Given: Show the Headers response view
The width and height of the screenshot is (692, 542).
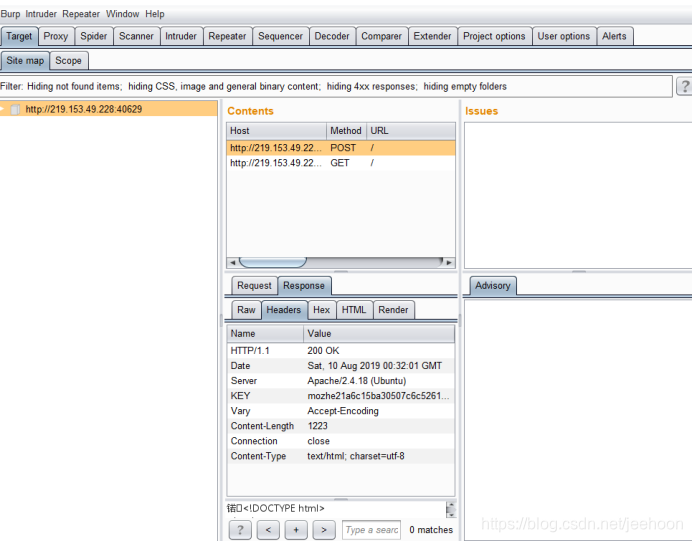Looking at the screenshot, I should click(x=284, y=310).
